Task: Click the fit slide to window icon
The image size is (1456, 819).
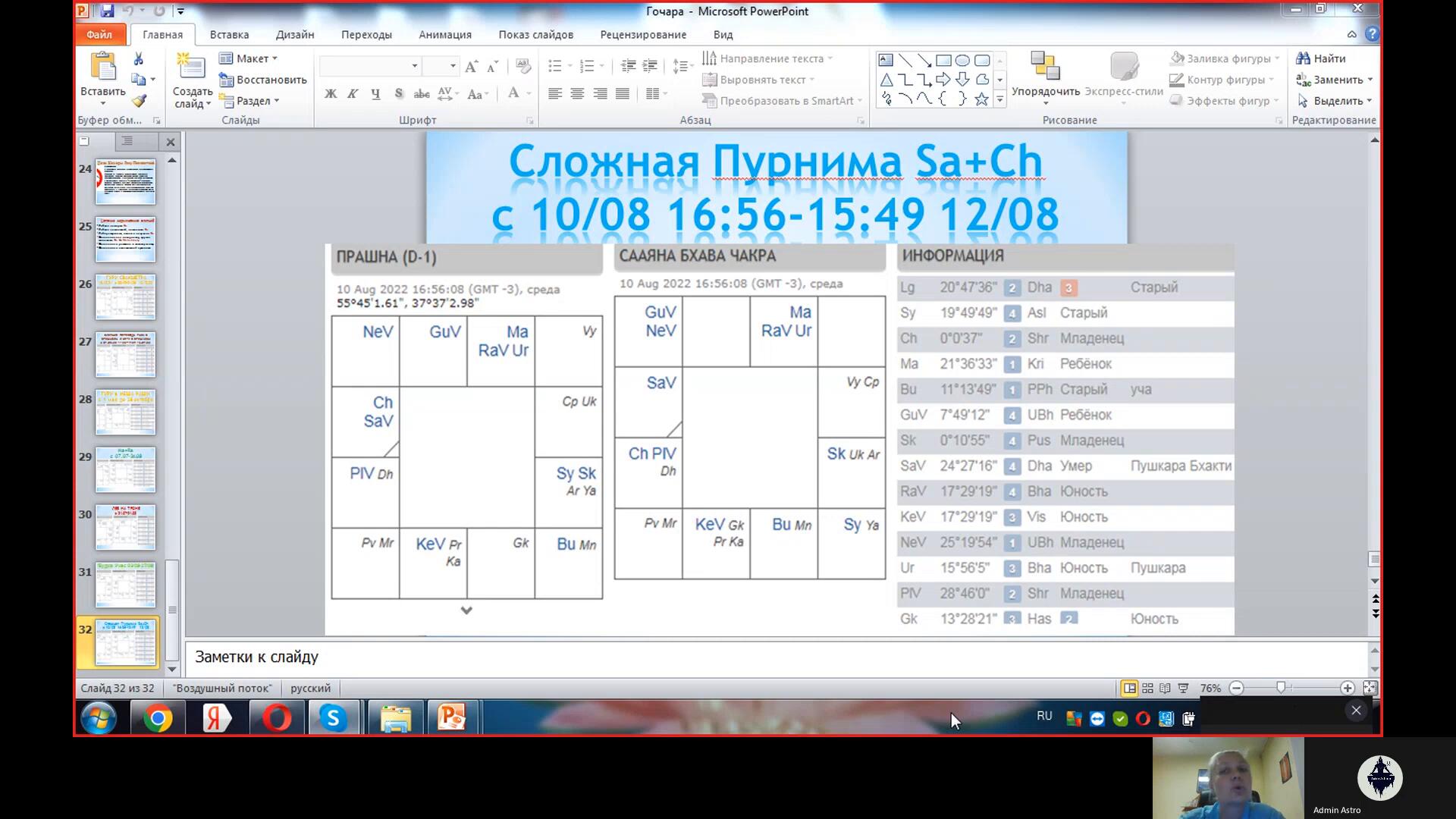Action: 1369,688
